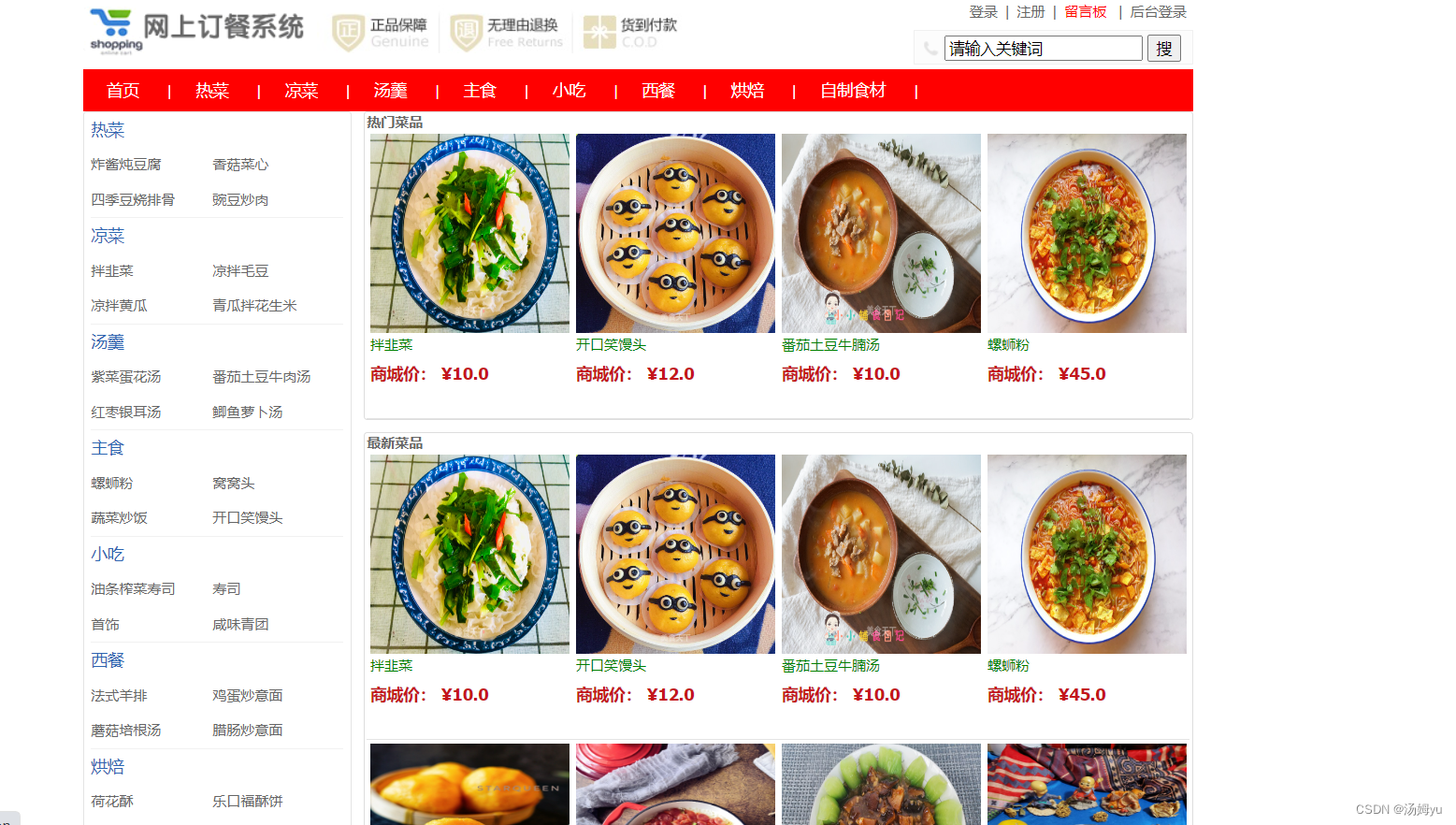Click the 开口笑馒头 thumbnail in 热门菜品
The width and height of the screenshot is (1456, 825).
pyautogui.click(x=675, y=233)
